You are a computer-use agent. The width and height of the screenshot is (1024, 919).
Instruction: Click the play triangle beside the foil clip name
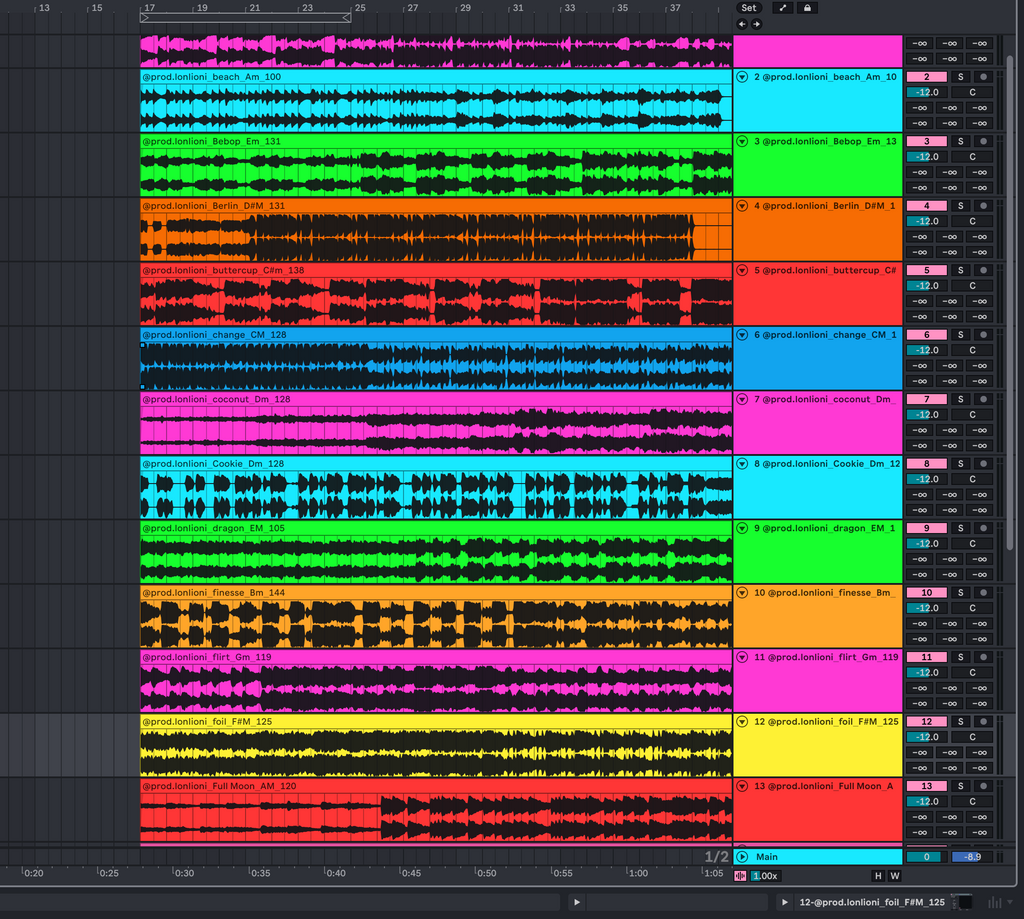(x=785, y=902)
